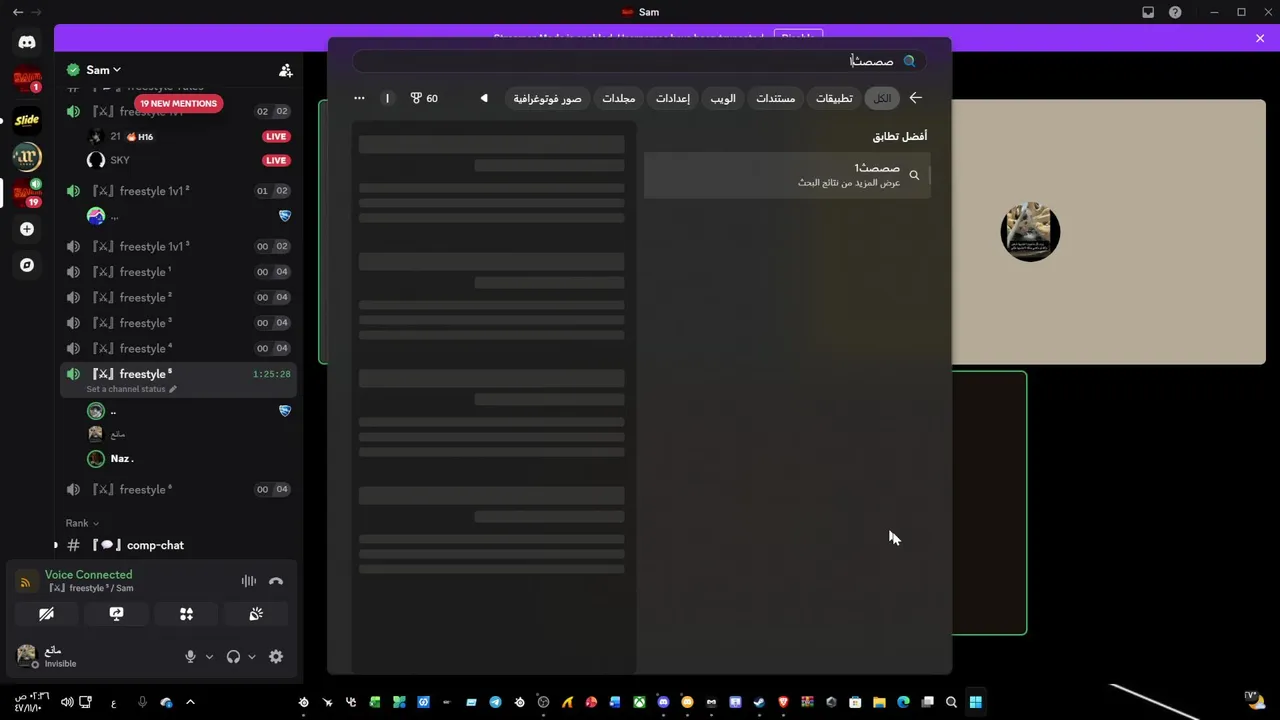This screenshot has width=1280, height=720.
Task: Join freestyle 1v1 ² voice channel
Action: click(x=178, y=191)
